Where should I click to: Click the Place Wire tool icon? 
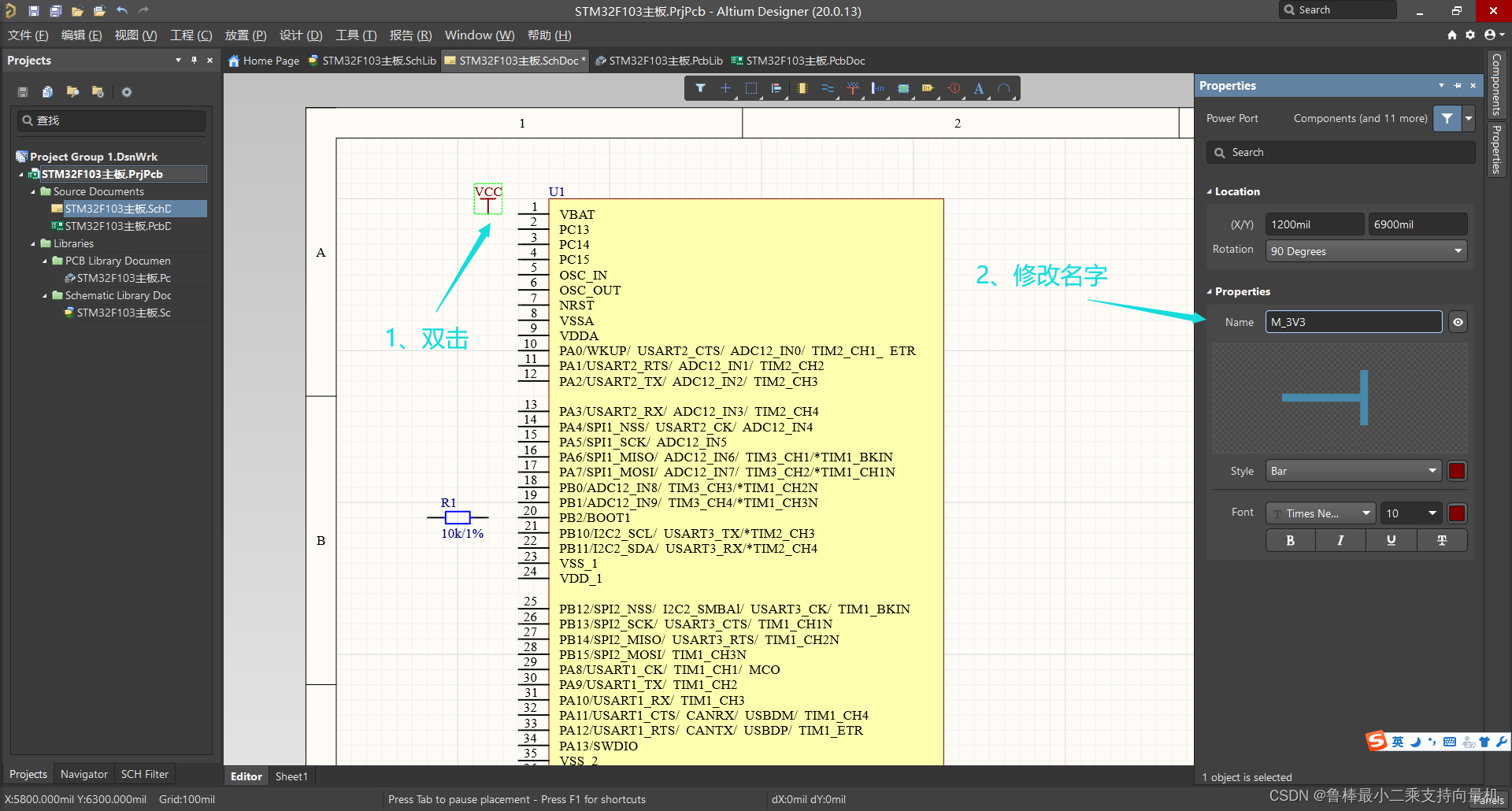827,88
